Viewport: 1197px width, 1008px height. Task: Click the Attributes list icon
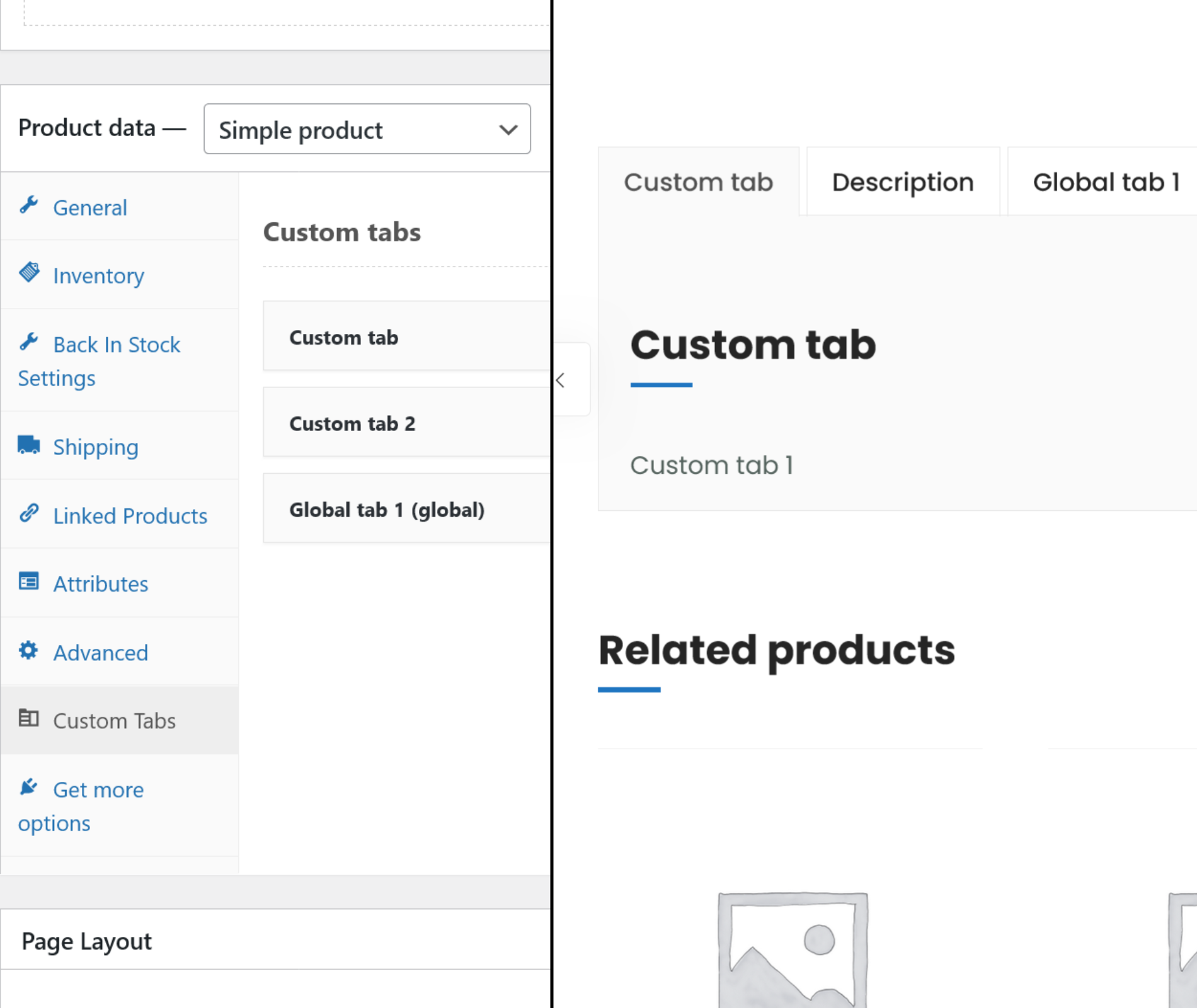[29, 581]
